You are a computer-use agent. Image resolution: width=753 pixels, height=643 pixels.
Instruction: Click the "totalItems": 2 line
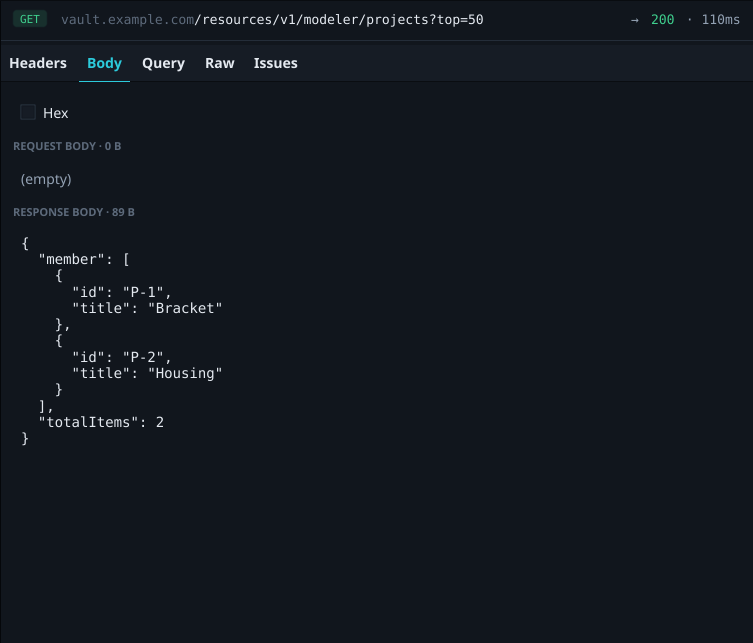(x=101, y=422)
